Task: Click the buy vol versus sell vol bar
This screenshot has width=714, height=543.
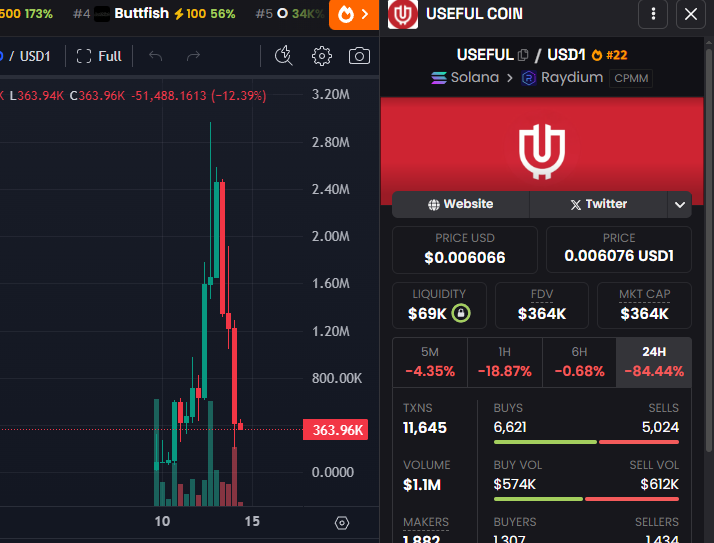Action: point(586,499)
